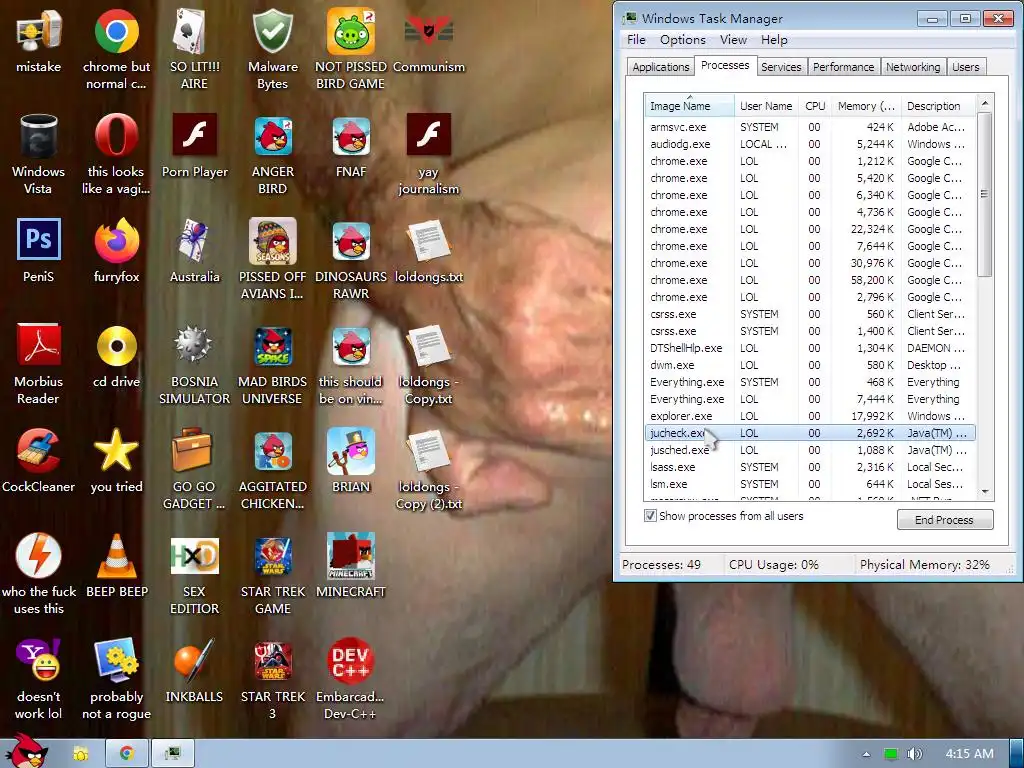Screen dimensions: 1024x768
Task: Open the View menu in Task Manager
Action: tap(733, 40)
